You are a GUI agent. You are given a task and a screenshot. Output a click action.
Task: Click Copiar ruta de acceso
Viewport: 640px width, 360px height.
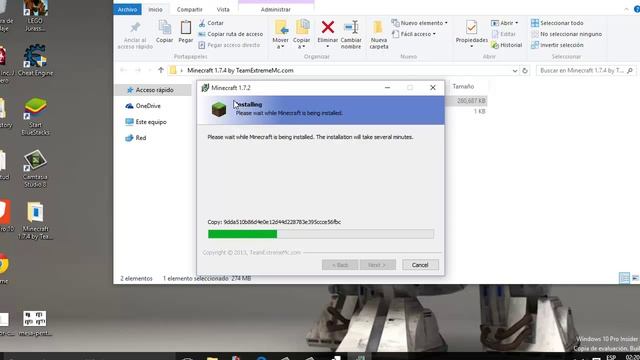[x=231, y=34]
